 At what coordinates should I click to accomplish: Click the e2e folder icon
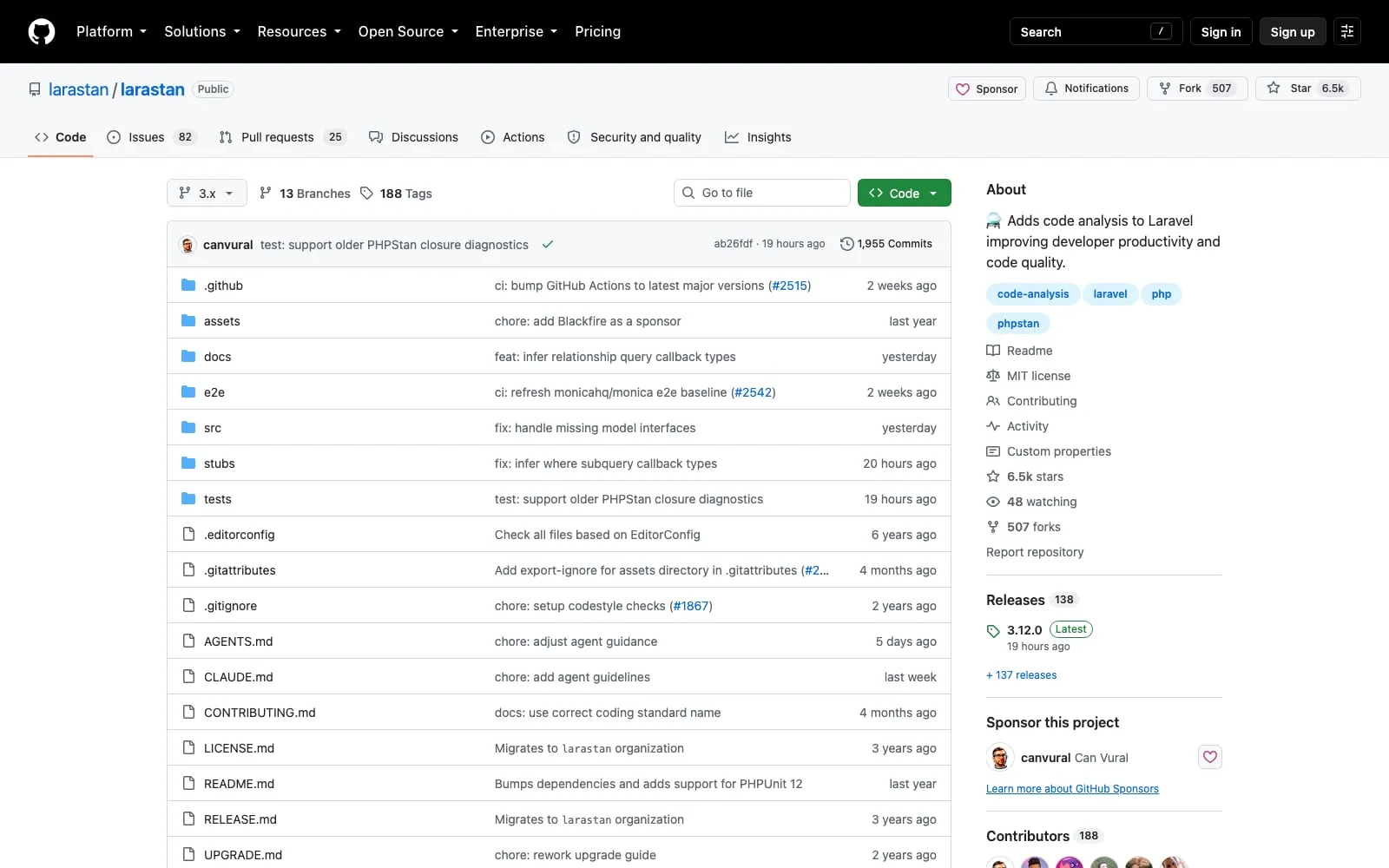coord(188,391)
